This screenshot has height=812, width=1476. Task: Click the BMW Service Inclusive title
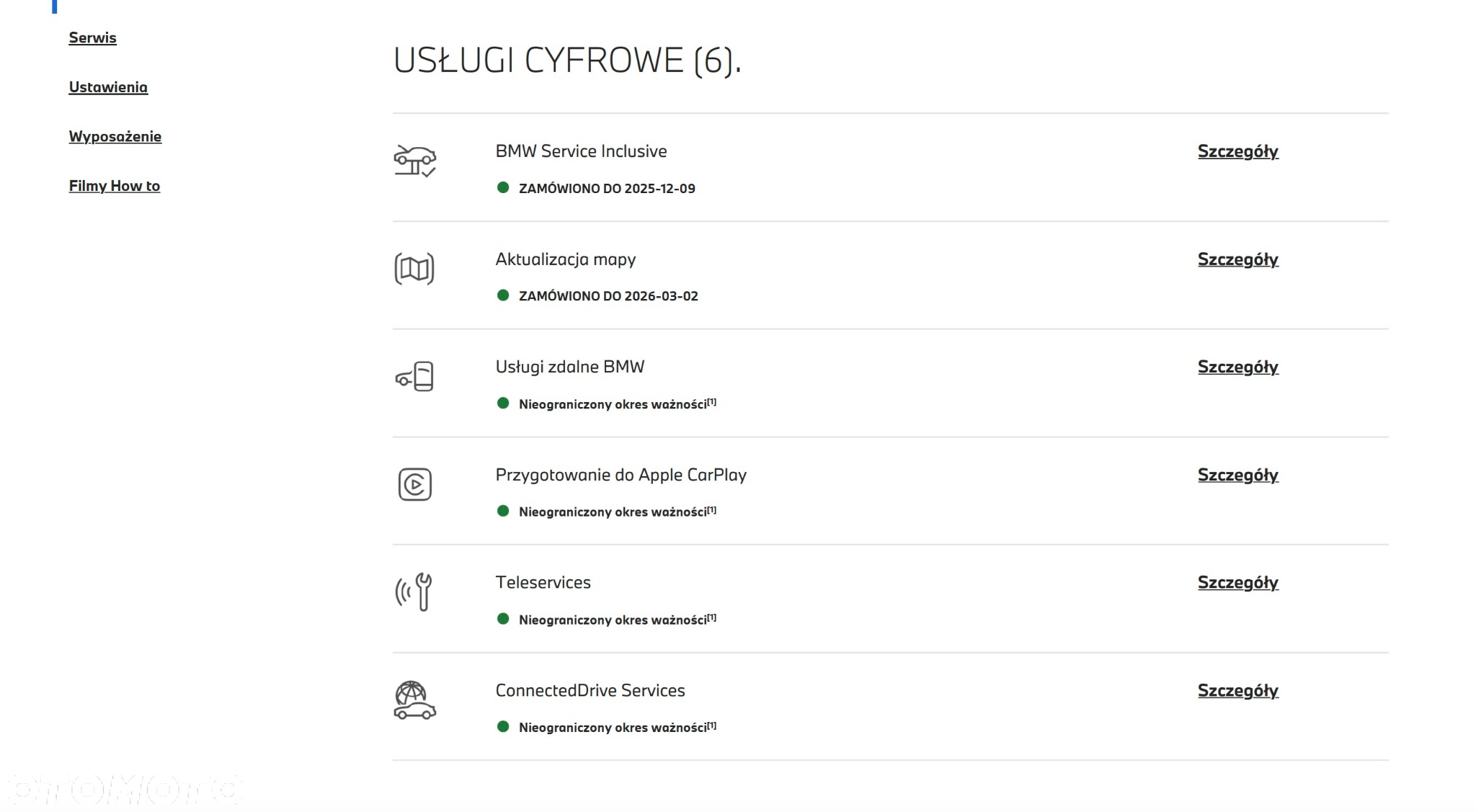(581, 151)
